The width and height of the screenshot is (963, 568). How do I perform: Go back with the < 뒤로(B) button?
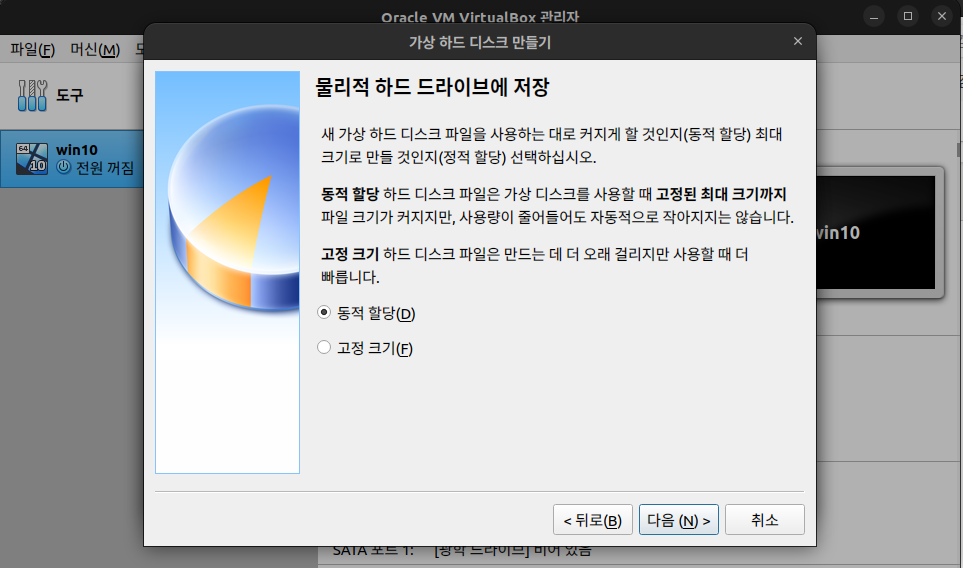click(x=593, y=519)
